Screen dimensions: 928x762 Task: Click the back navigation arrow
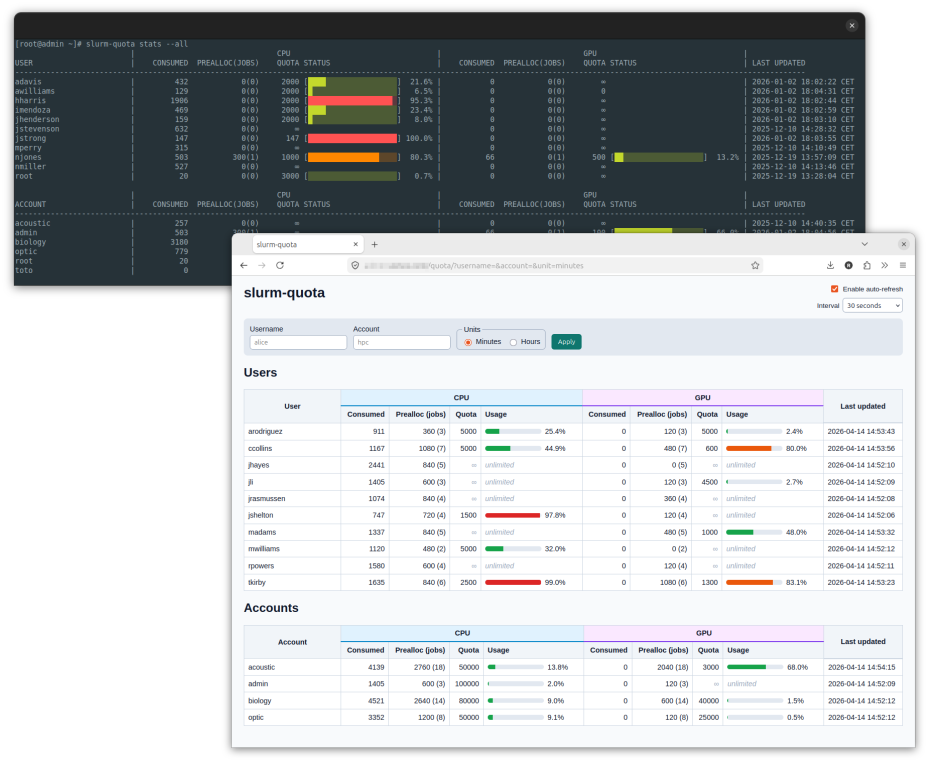243,265
